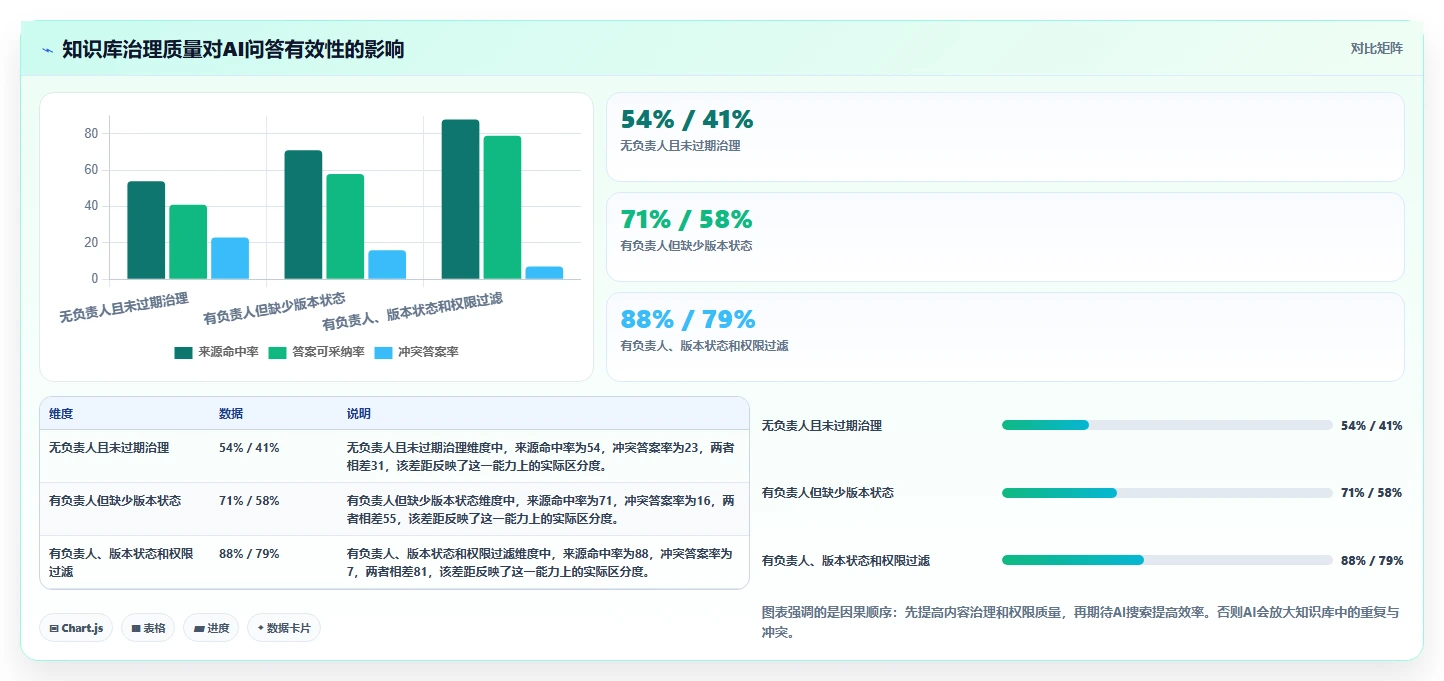The width and height of the screenshot is (1444, 681).
Task: Click table cell 有负责人、版本状态和权限过滤
Action: [121, 562]
